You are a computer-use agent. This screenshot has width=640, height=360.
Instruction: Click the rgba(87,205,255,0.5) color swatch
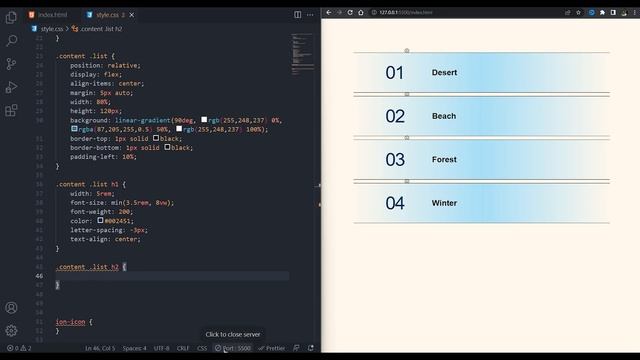point(74,129)
